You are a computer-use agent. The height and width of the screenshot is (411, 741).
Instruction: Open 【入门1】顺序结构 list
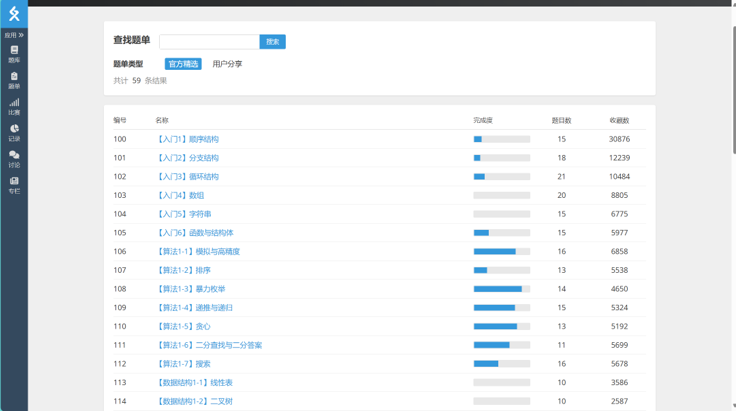coord(187,139)
